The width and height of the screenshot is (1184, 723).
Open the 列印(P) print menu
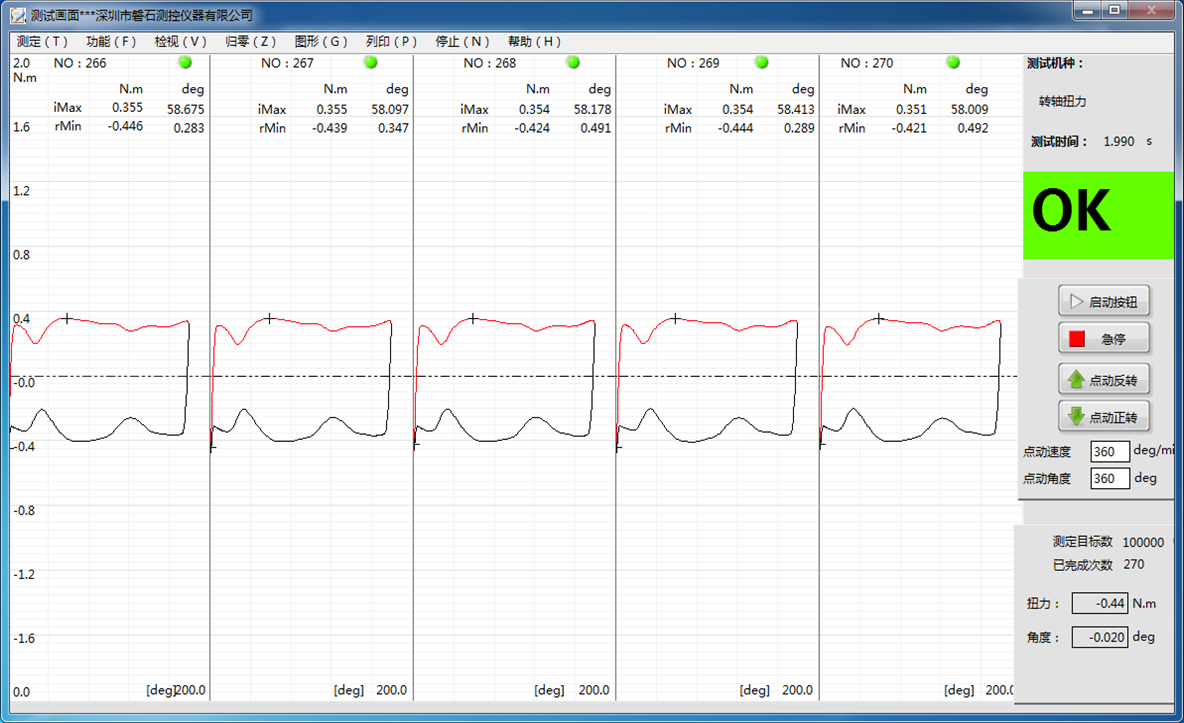[x=391, y=42]
